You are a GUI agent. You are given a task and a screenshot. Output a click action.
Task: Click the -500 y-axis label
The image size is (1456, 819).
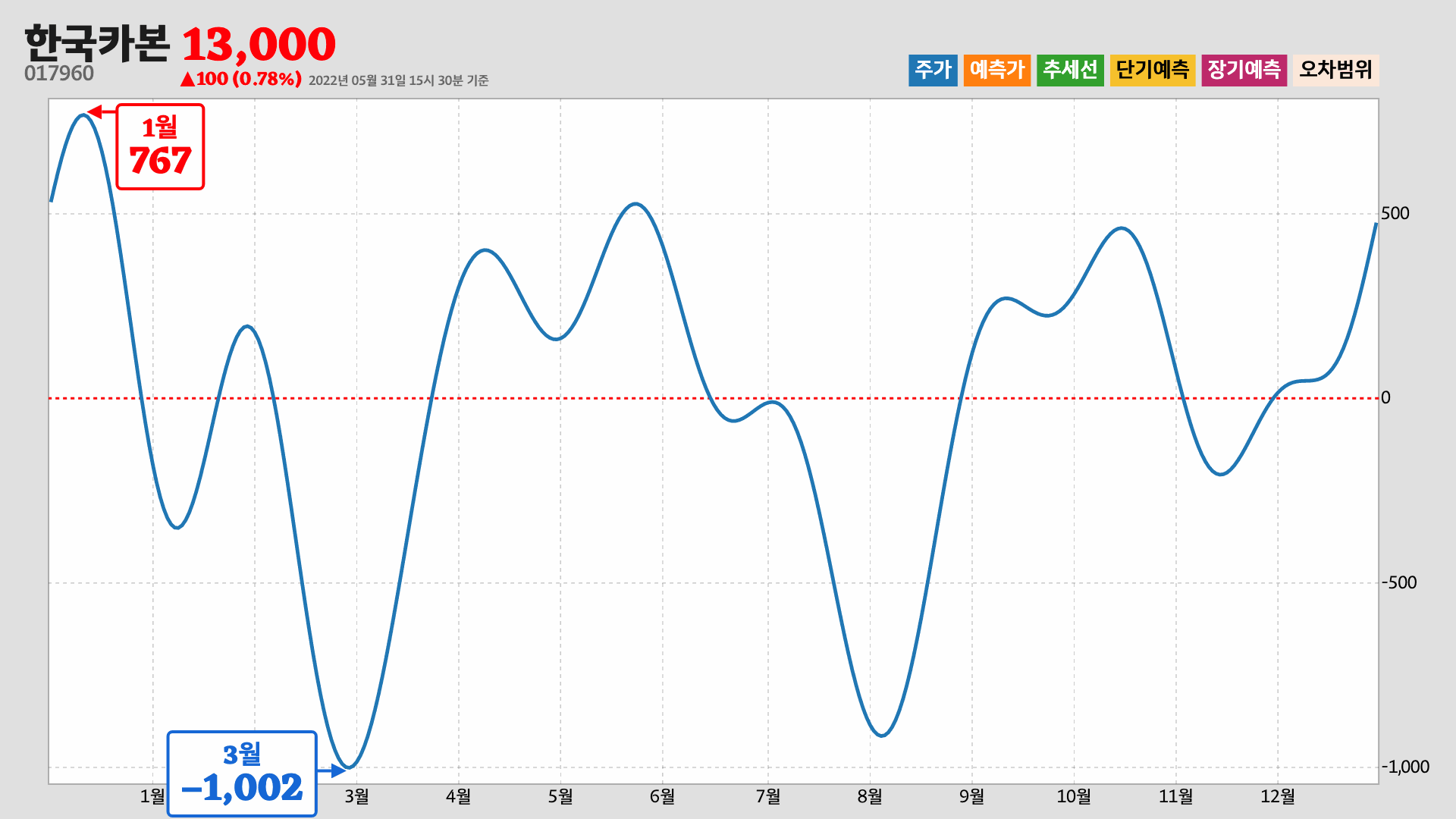[x=1398, y=583]
